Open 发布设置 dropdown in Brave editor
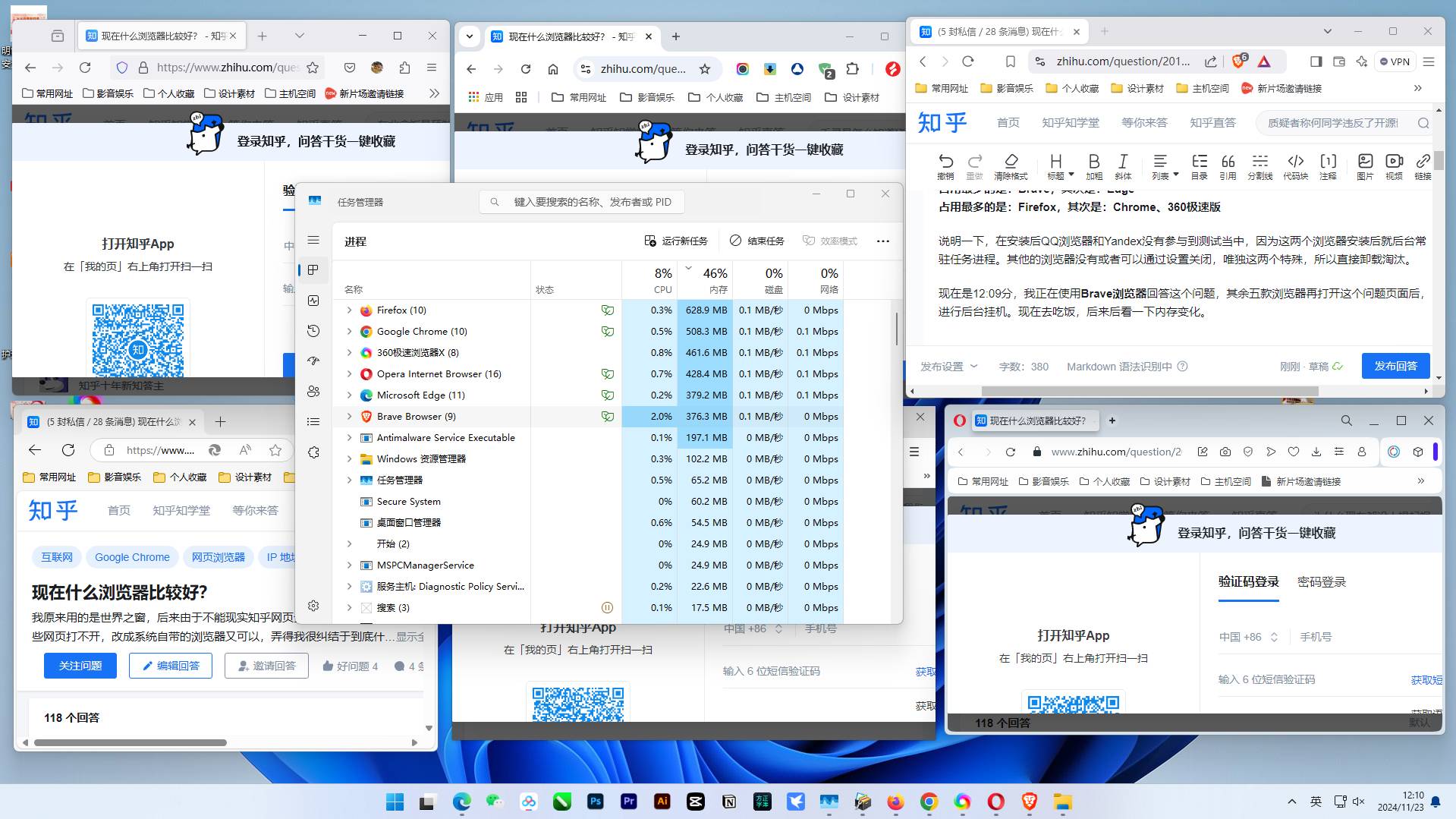This screenshot has height=819, width=1456. pyautogui.click(x=948, y=366)
